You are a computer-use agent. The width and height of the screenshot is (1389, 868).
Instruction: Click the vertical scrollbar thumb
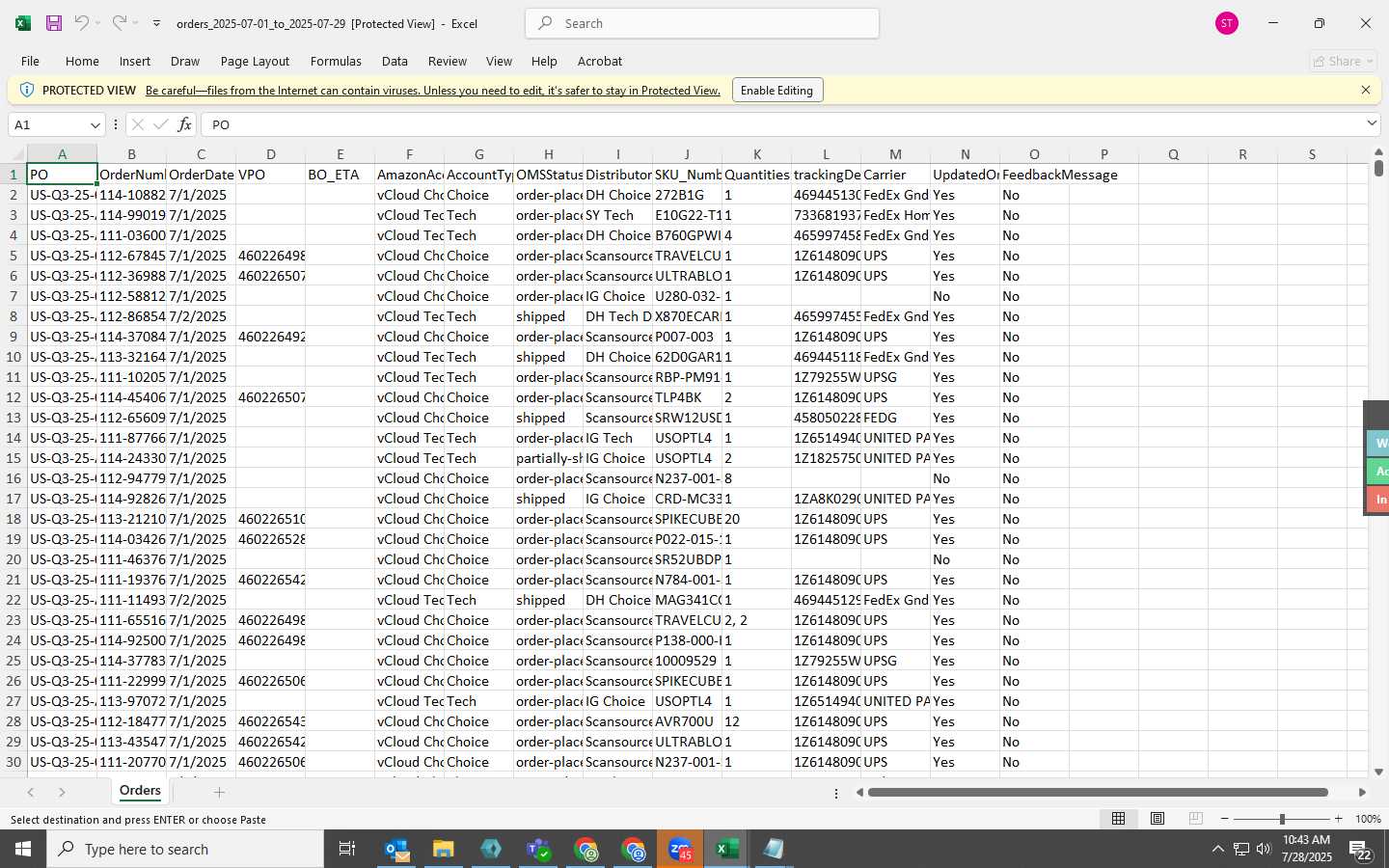coord(1378,169)
